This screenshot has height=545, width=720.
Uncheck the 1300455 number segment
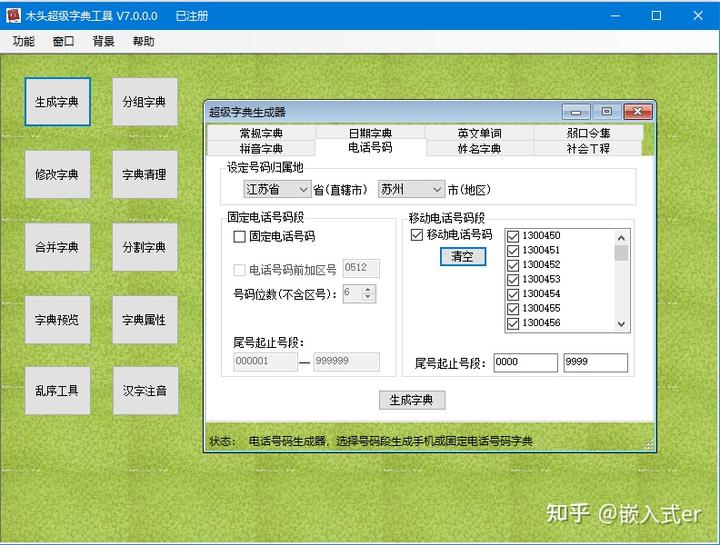tap(513, 309)
